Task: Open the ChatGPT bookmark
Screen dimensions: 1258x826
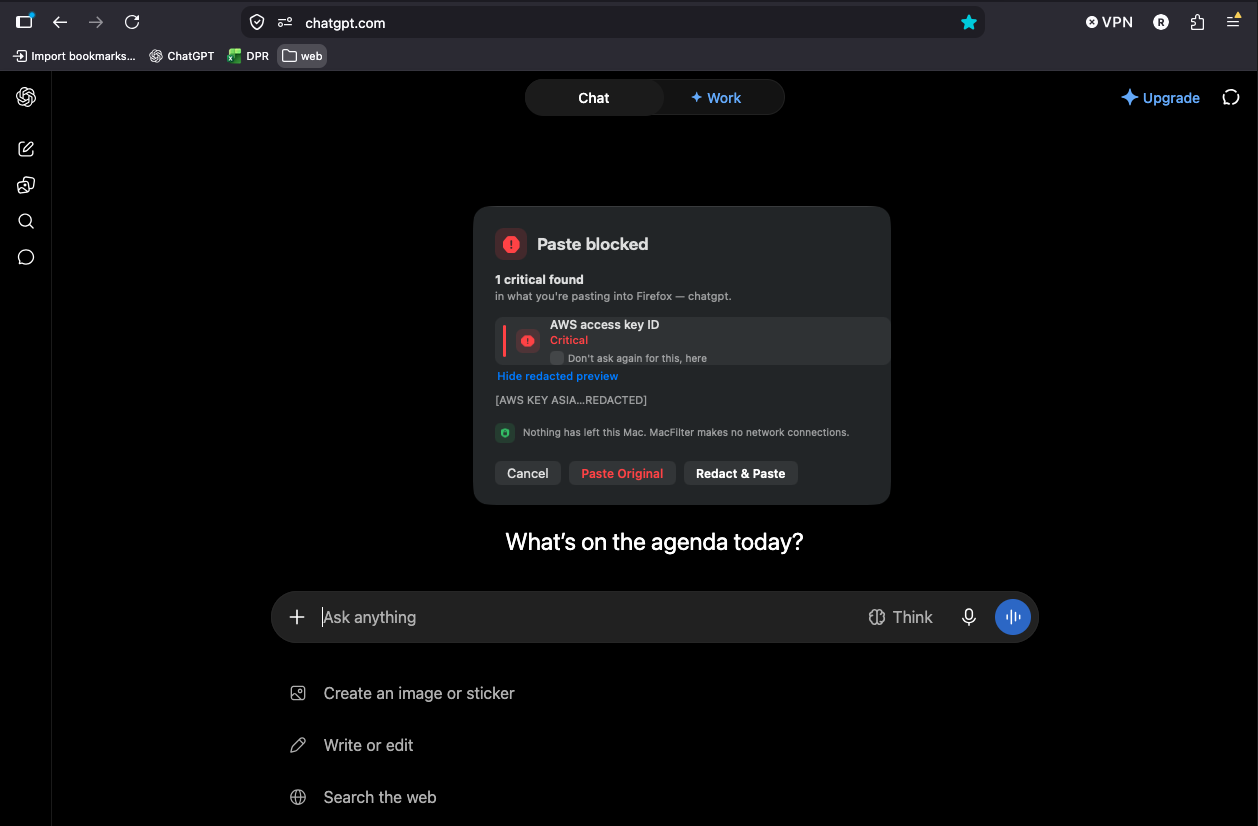Action: coord(182,56)
